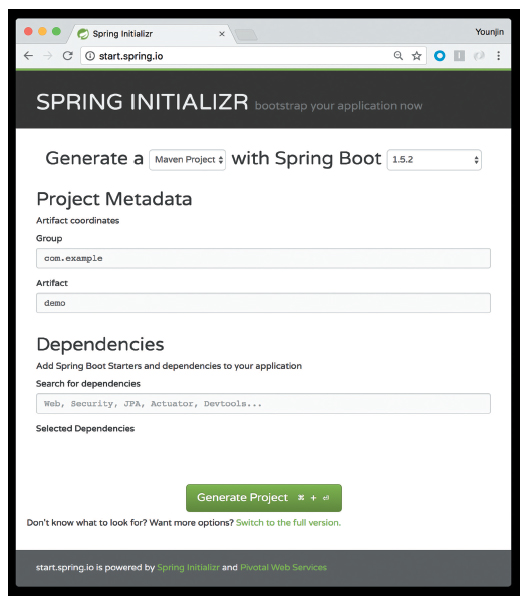Click the Group input field with com.example

click(263, 258)
